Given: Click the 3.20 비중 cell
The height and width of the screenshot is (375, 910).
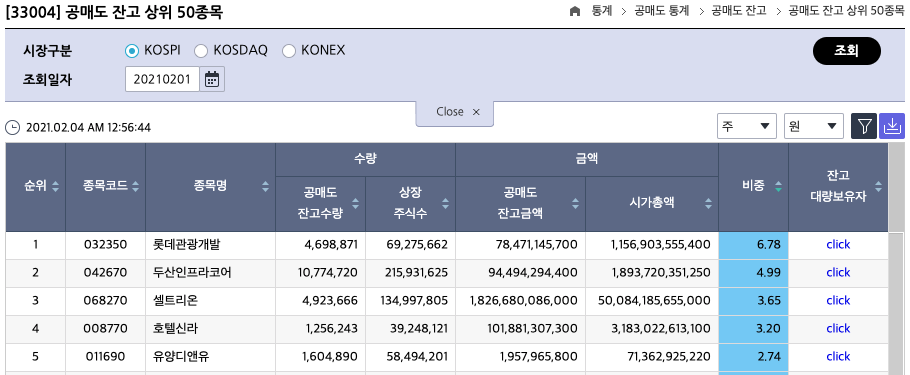Looking at the screenshot, I should point(753,329).
